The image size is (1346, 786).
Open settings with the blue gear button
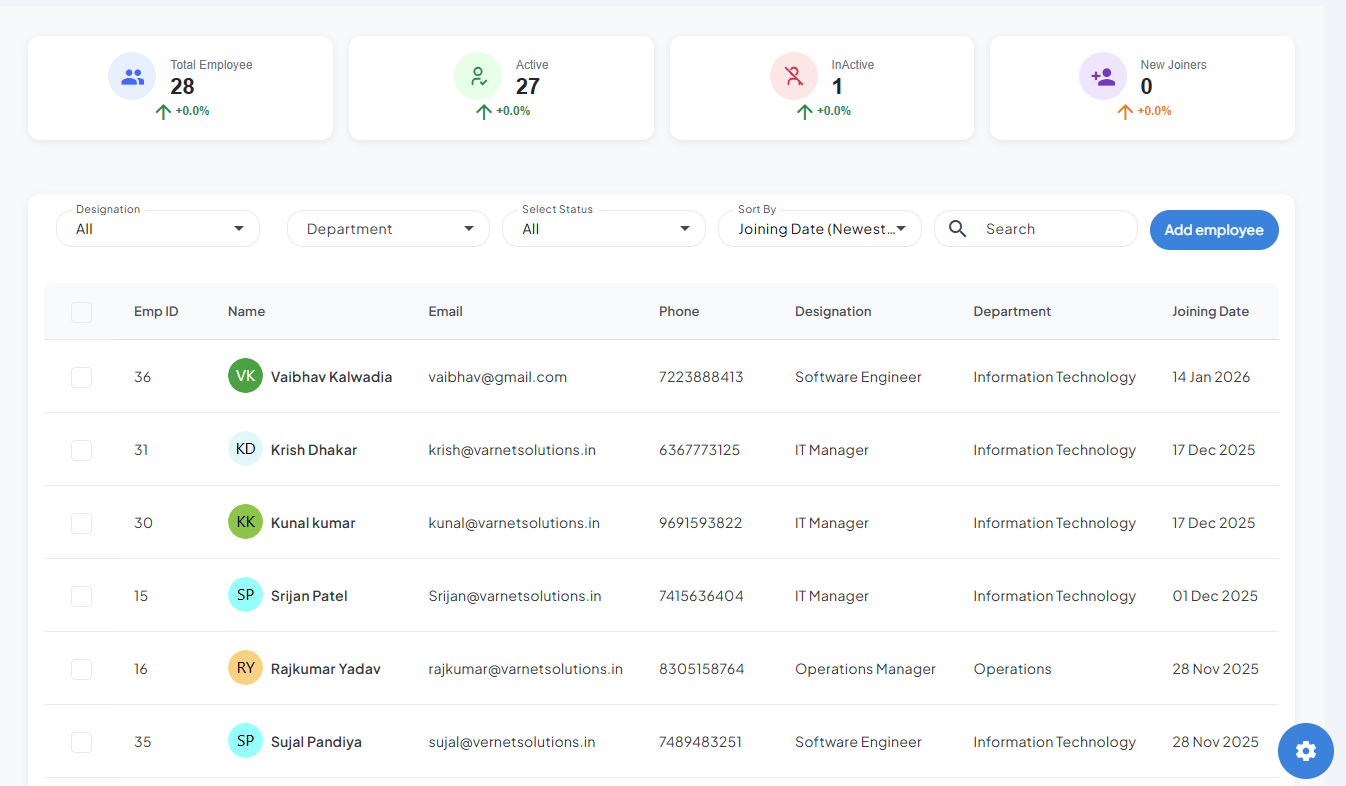pos(1305,751)
